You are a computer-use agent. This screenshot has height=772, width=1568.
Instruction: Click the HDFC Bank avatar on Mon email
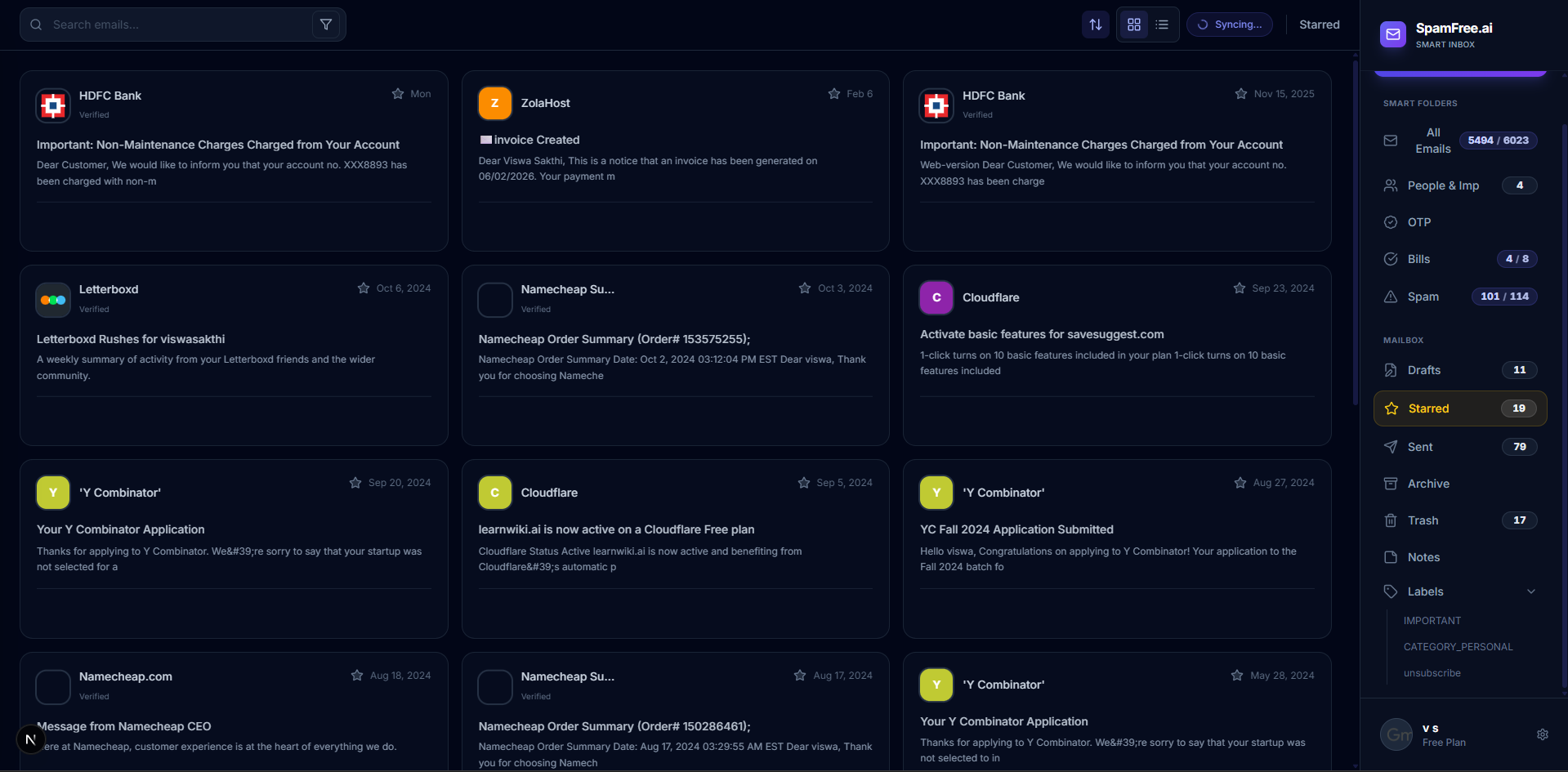[53, 105]
